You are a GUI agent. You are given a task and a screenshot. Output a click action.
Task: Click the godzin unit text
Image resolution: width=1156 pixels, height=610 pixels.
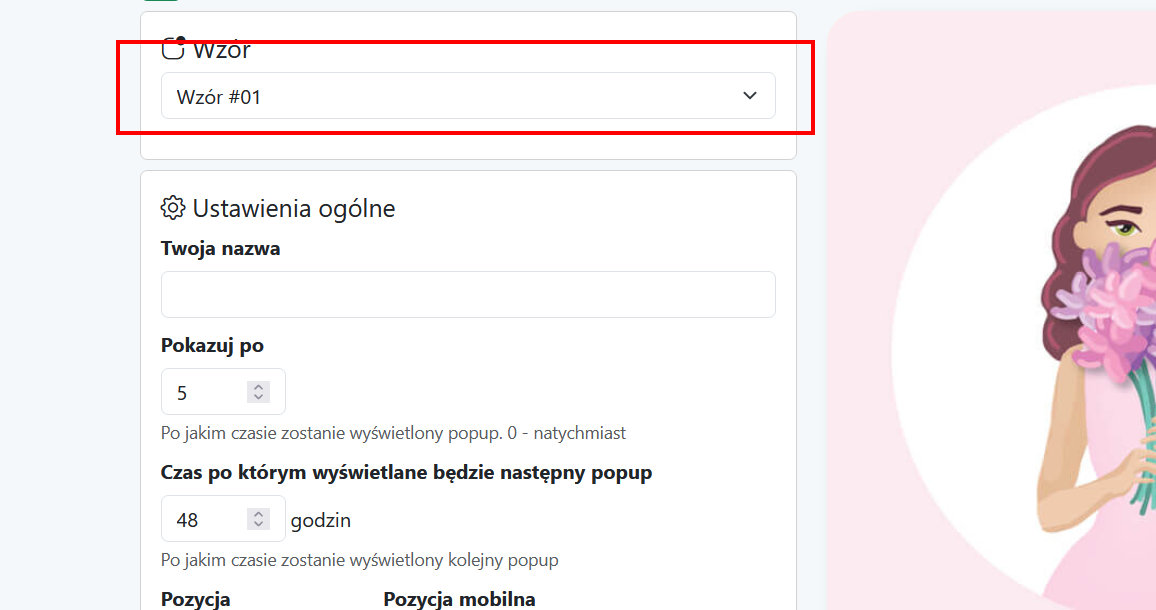[321, 520]
